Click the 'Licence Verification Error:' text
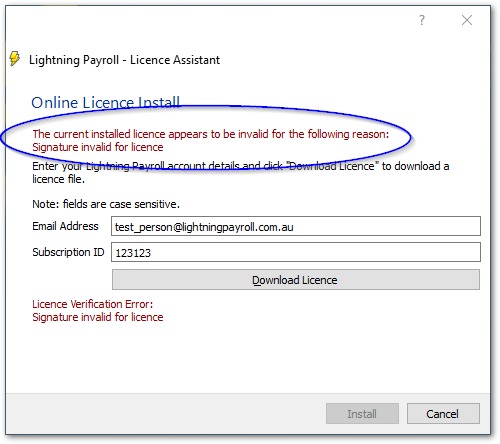The width and height of the screenshot is (500, 444). (93, 304)
